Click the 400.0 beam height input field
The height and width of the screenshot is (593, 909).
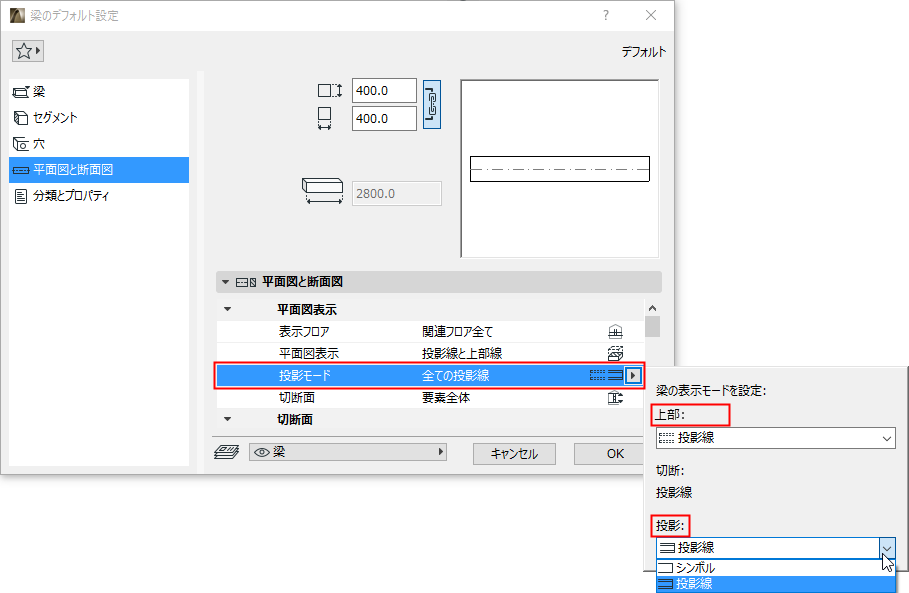click(384, 89)
